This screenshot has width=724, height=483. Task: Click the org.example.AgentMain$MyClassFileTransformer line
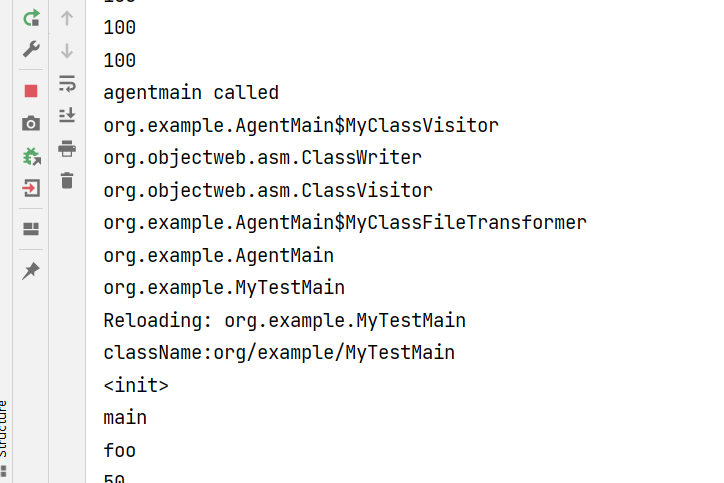click(344, 222)
